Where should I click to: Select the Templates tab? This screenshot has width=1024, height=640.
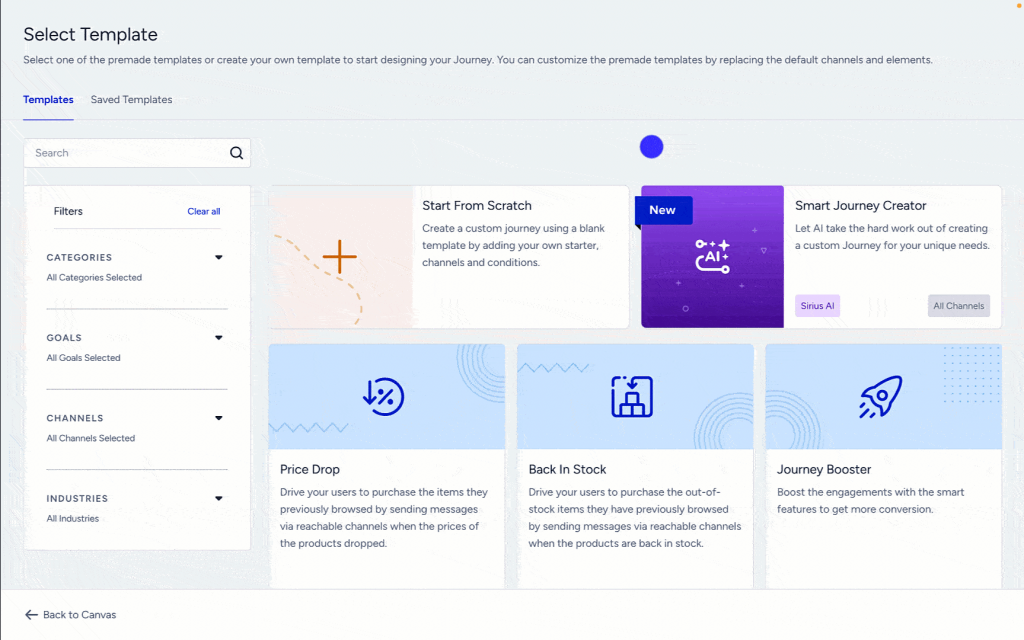coord(48,100)
